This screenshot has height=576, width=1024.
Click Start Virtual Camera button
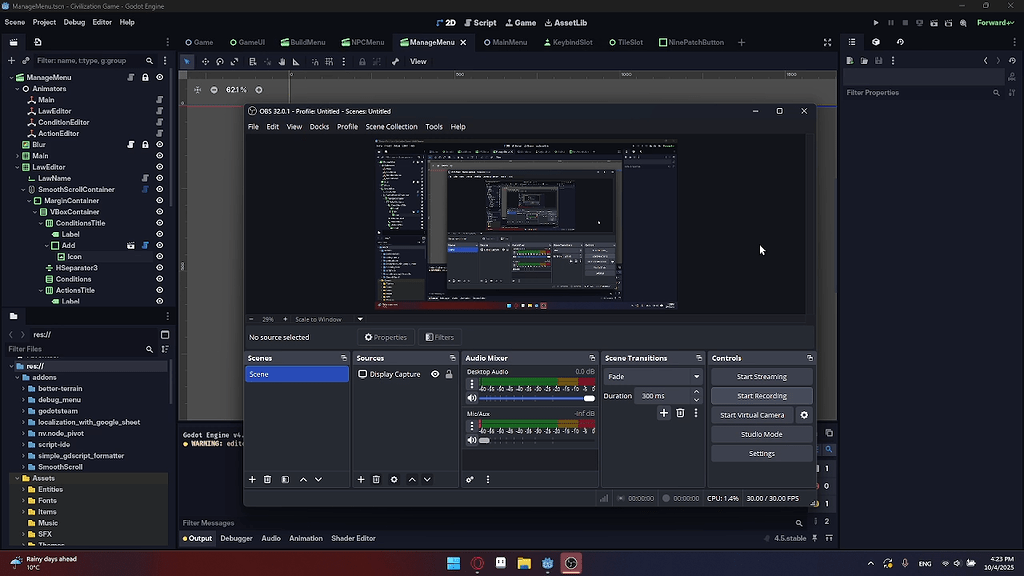(x=752, y=415)
